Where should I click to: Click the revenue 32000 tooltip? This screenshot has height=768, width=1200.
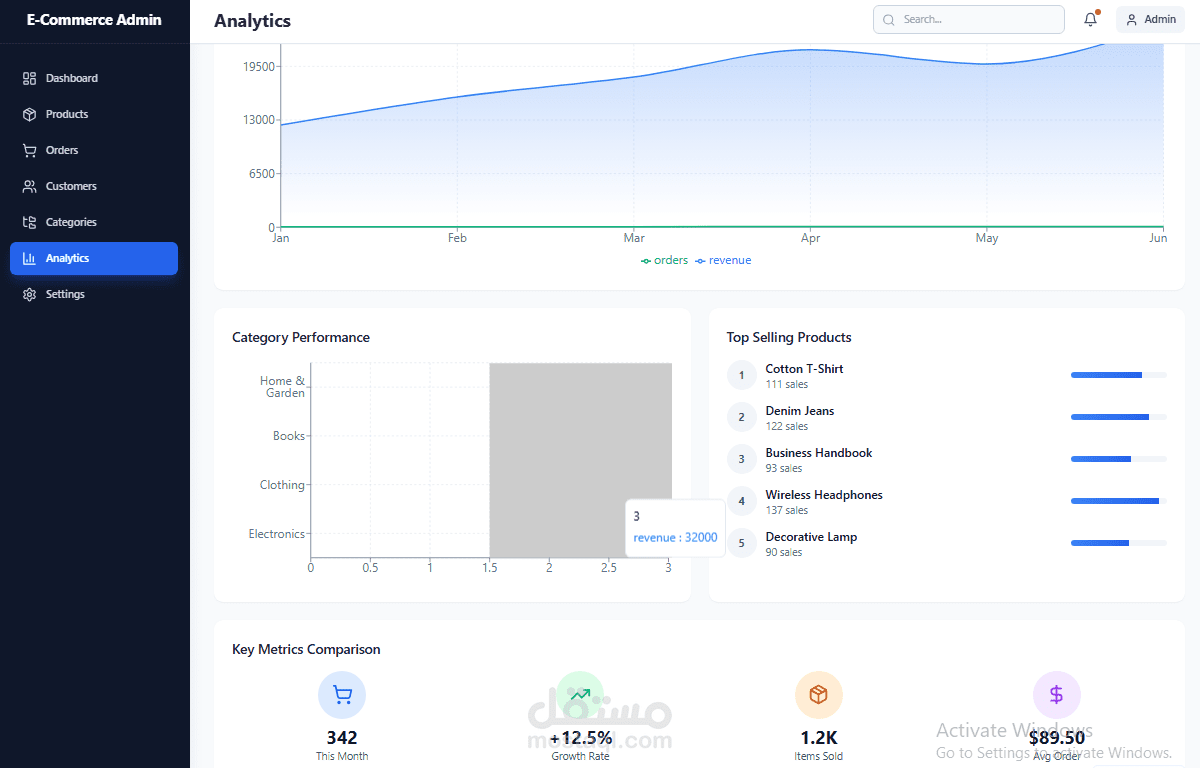click(x=675, y=527)
